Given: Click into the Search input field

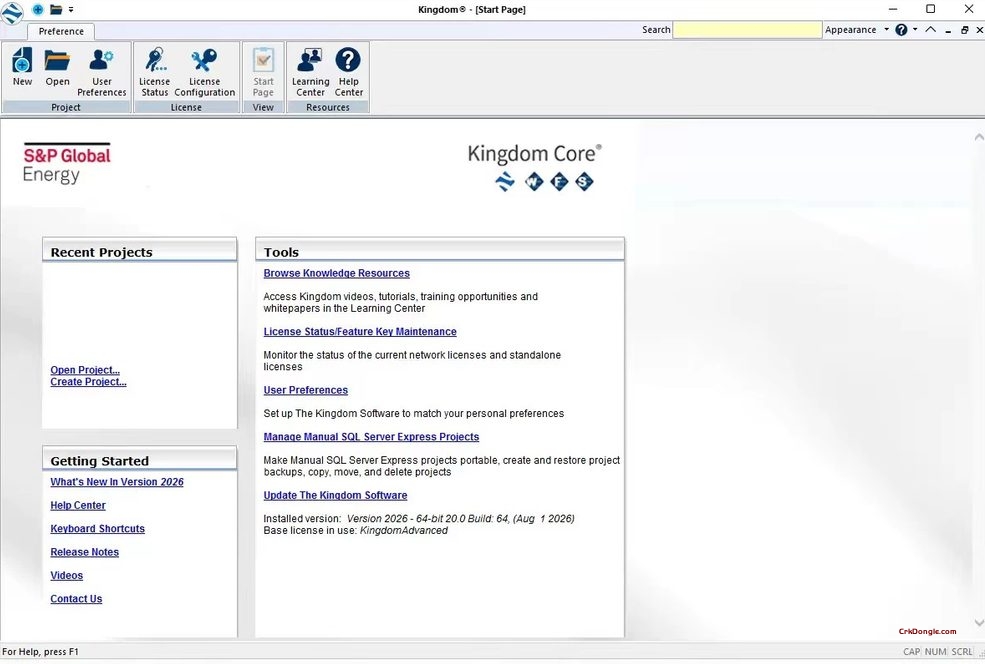Looking at the screenshot, I should point(748,30).
